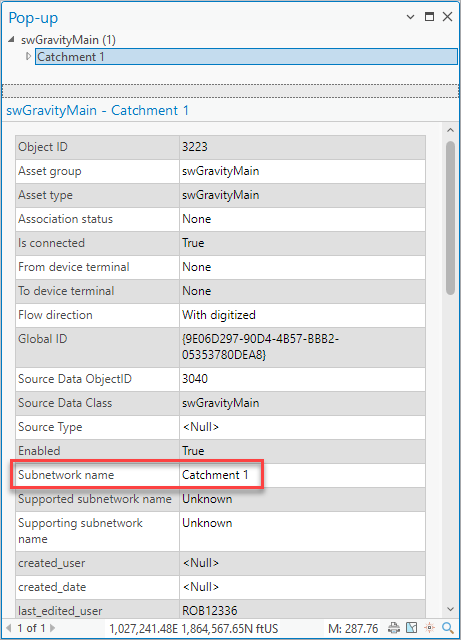Click the created_date Null value
Viewport: 461px width, 640px height.
pos(200,587)
